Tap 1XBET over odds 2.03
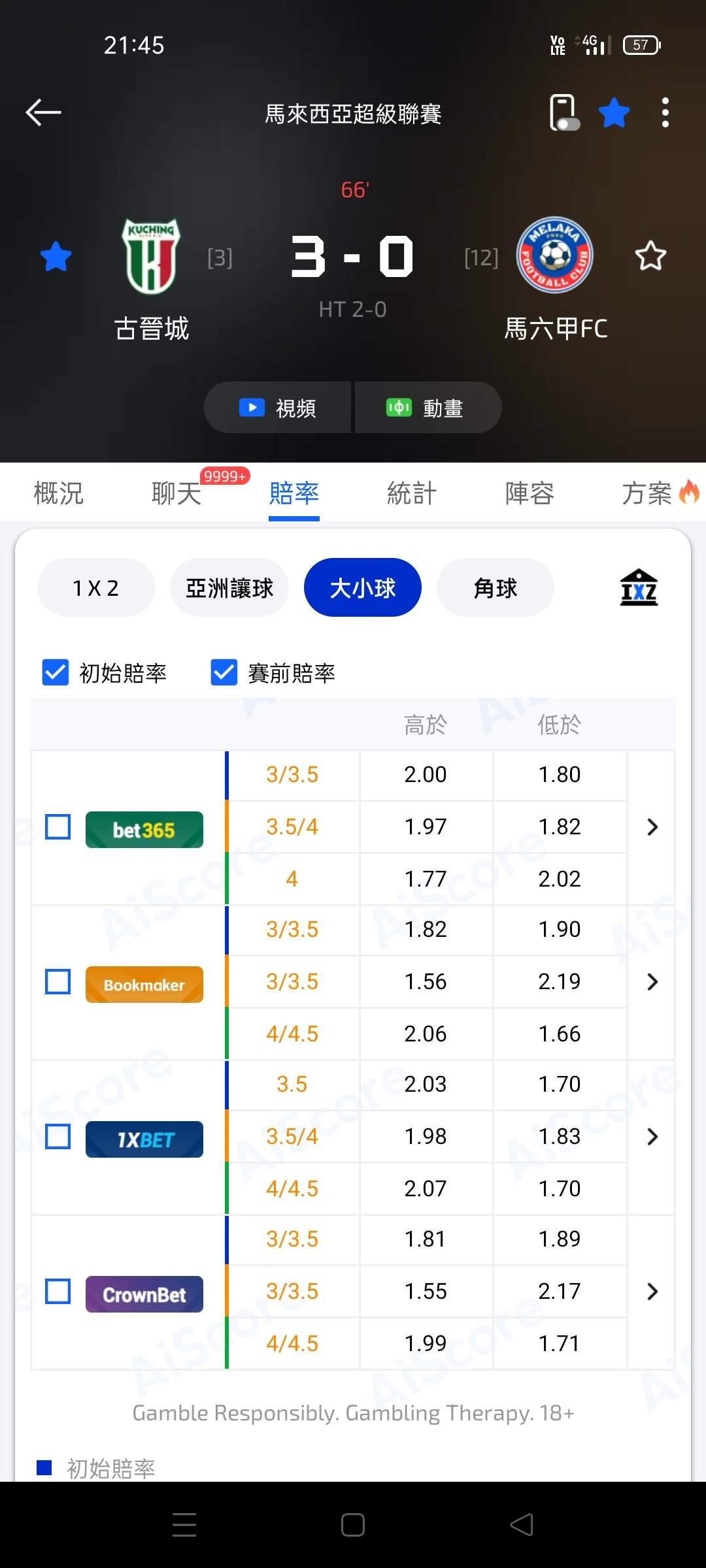This screenshot has width=706, height=1568. tap(426, 1085)
